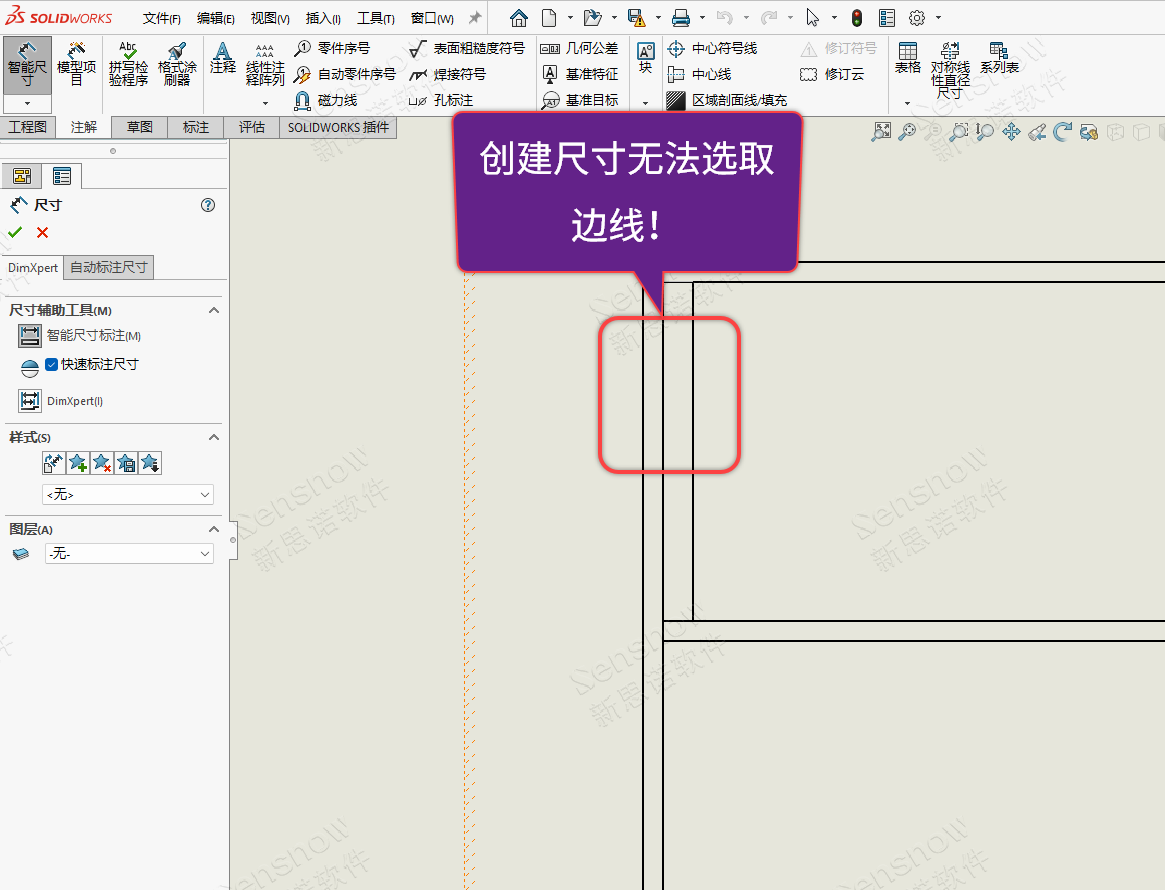1165x890 pixels.
Task: Switch to the 草图 (Sketch) ribbon tab
Action: coord(139,127)
